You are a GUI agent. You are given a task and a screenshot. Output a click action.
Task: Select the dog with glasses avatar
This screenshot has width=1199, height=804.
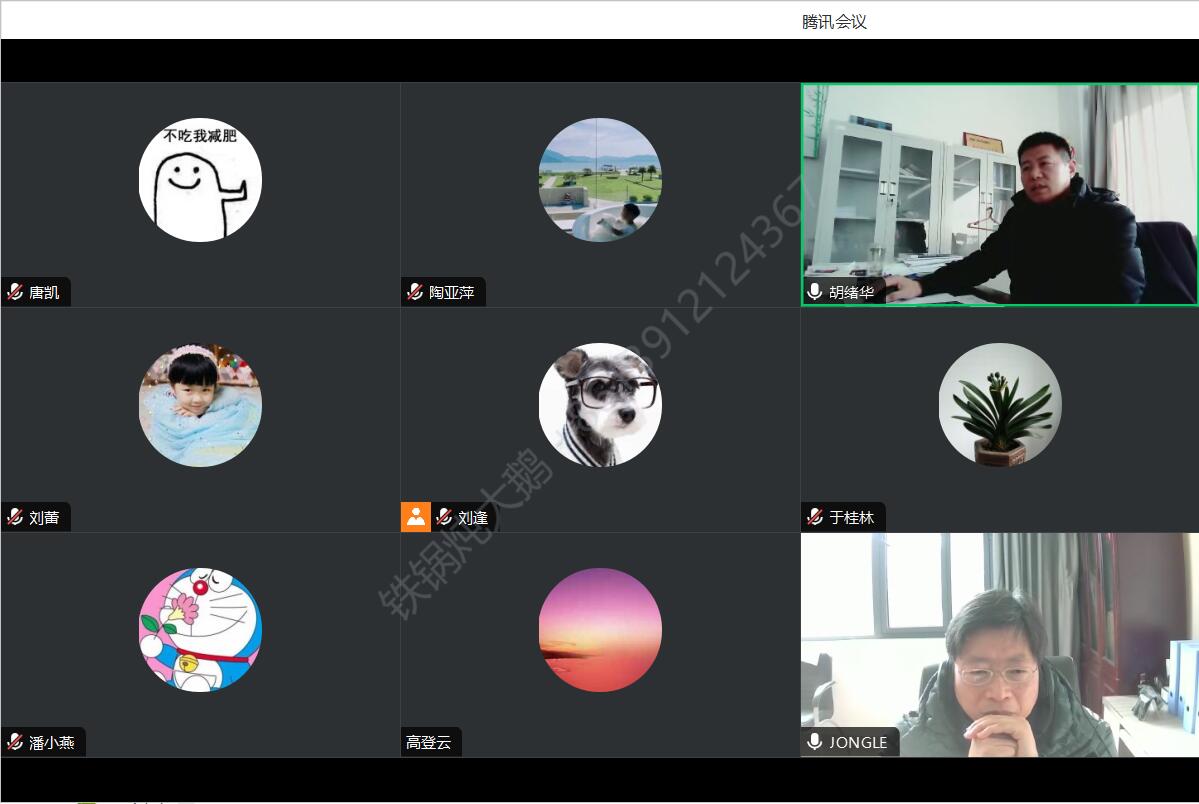tap(600, 405)
